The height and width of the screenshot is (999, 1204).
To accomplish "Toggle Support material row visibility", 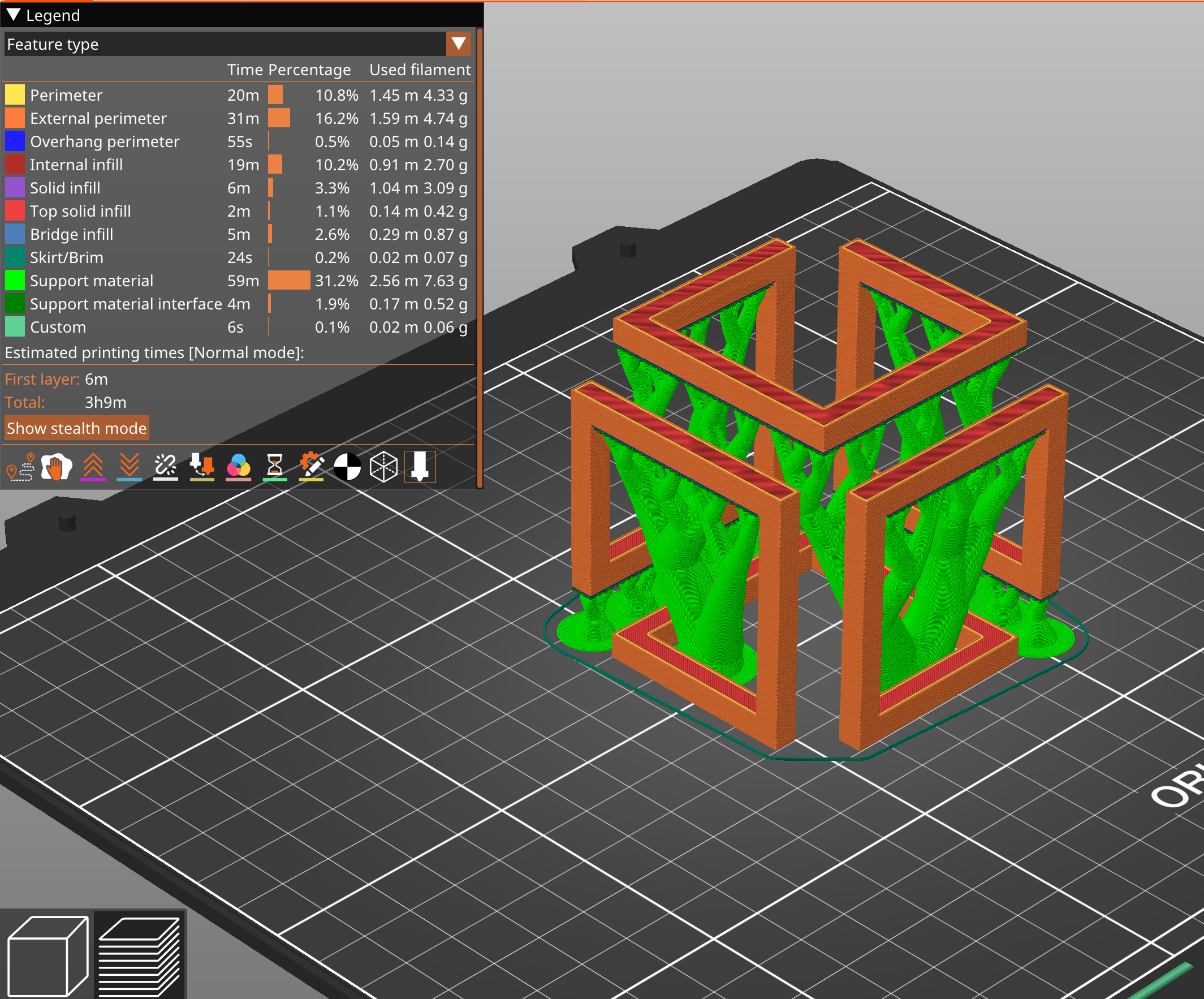I will 238,281.
